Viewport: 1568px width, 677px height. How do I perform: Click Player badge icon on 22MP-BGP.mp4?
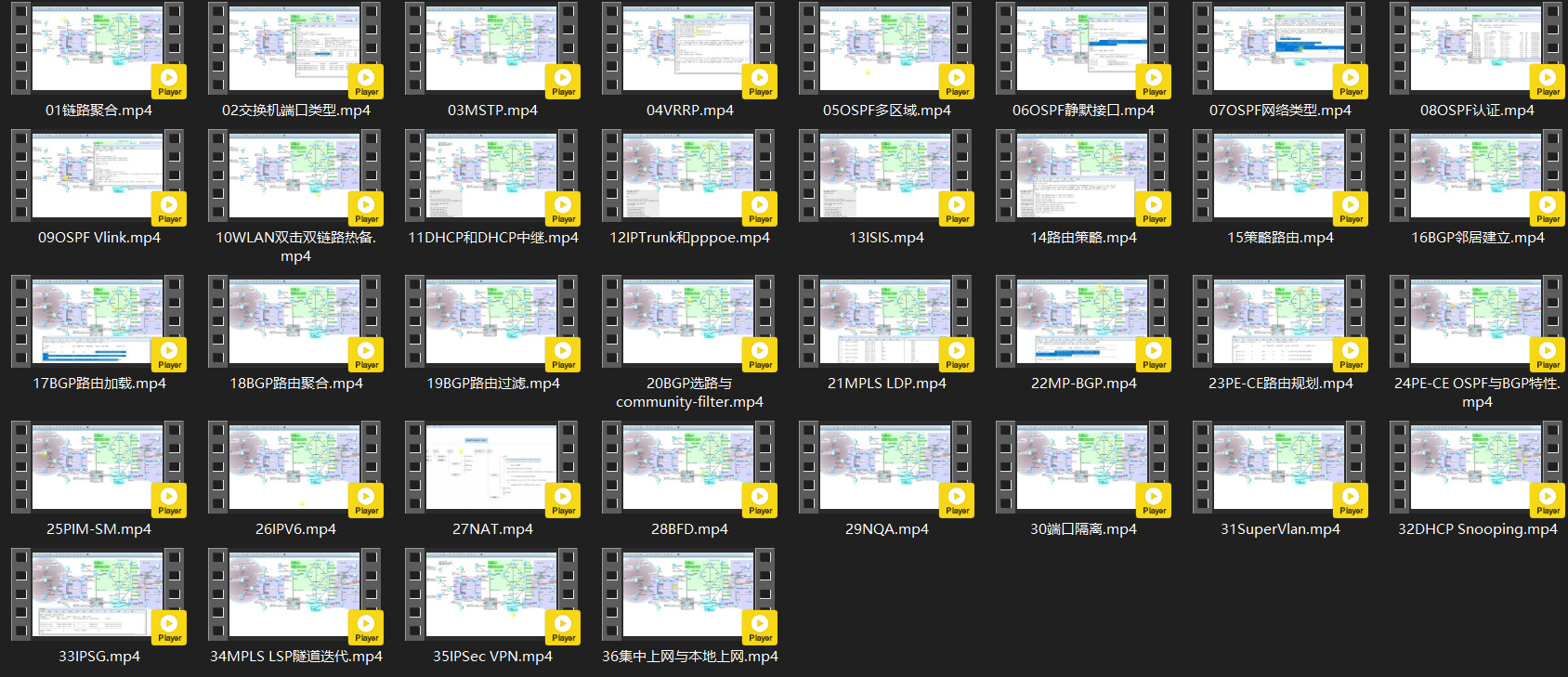pyautogui.click(x=1154, y=355)
